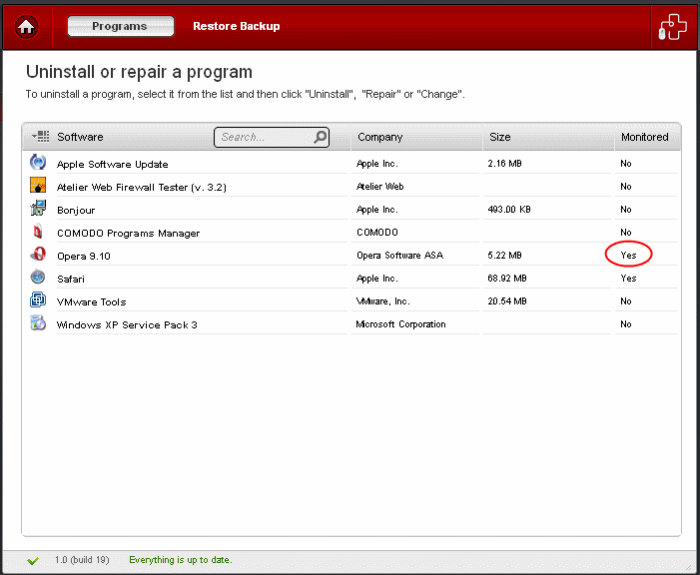The width and height of the screenshot is (700, 575).
Task: Focus the Search input field
Action: 271,137
